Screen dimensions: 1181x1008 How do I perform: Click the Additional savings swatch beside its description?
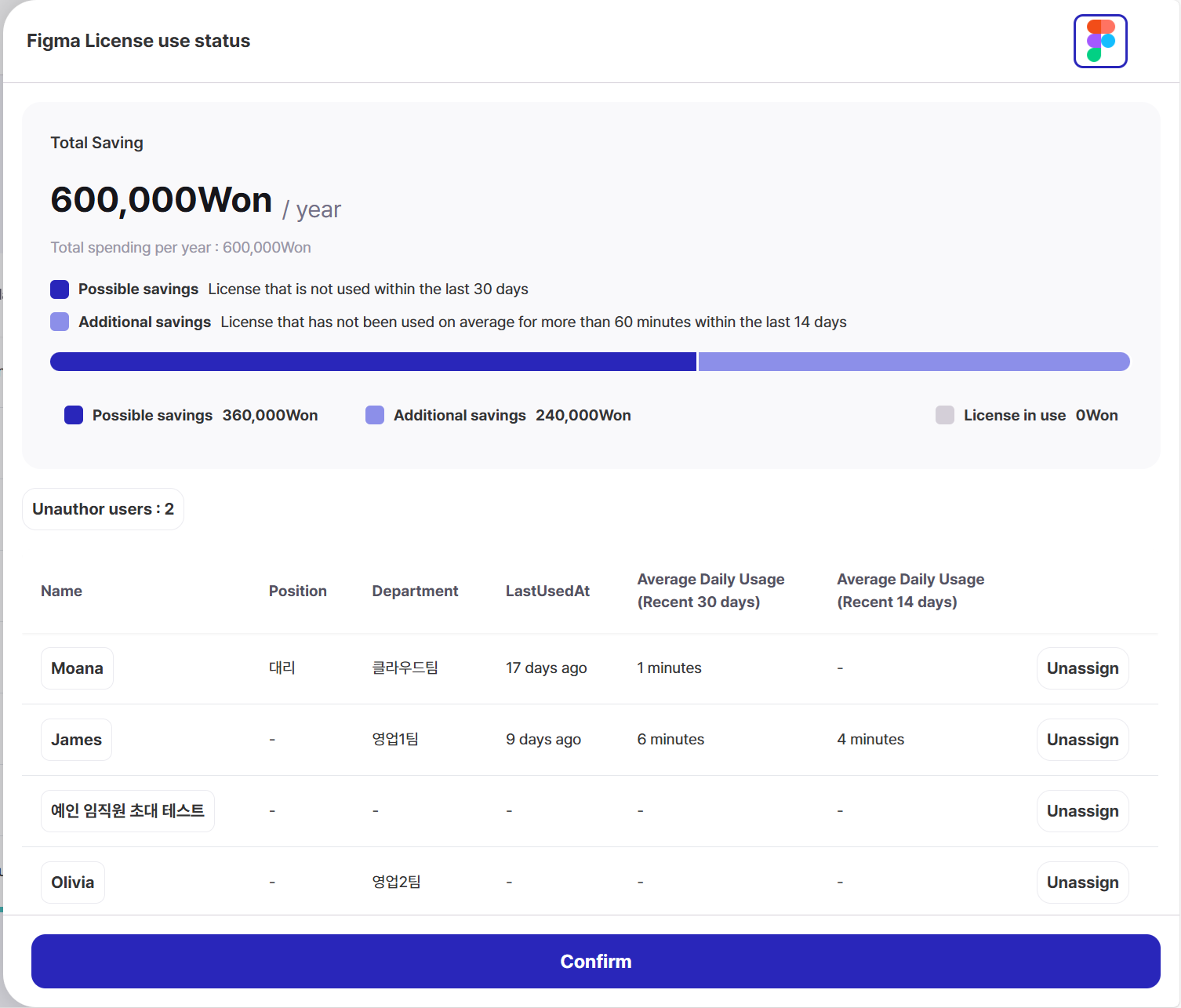[x=60, y=322]
